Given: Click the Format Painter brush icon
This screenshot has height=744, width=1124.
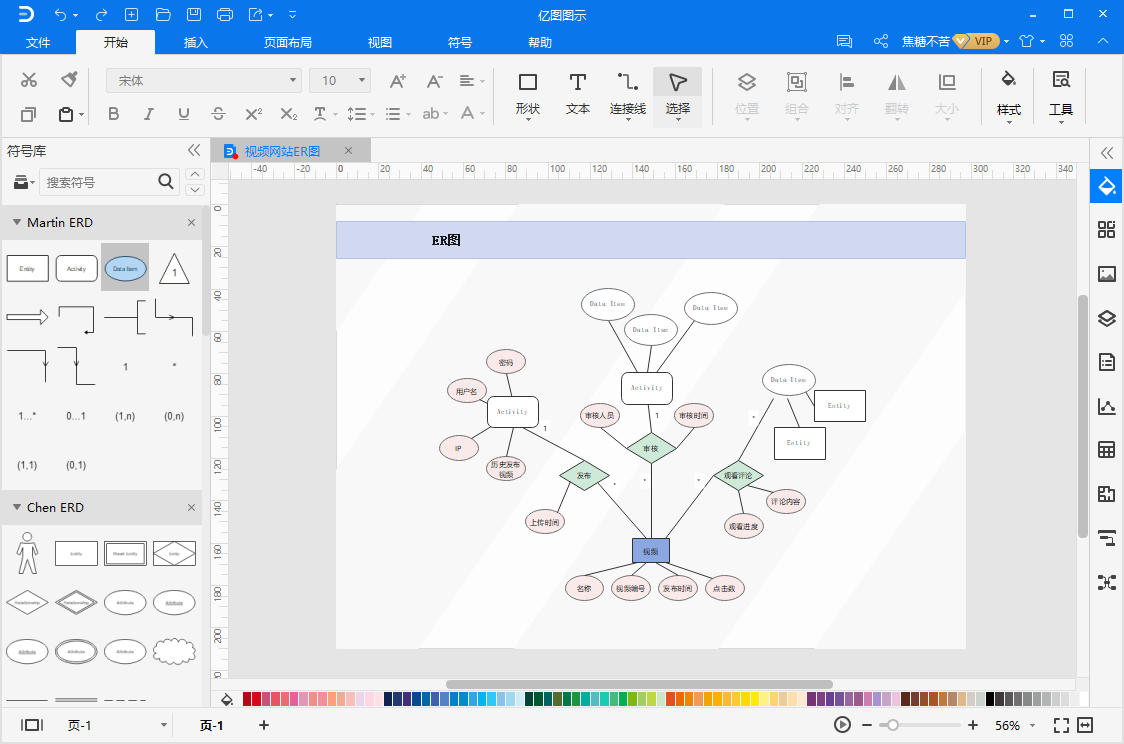Looking at the screenshot, I should (x=69, y=80).
